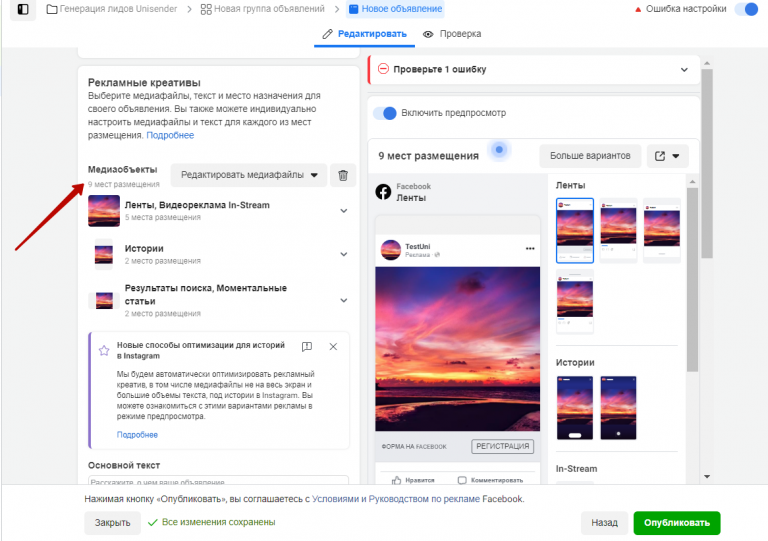Click the feedback icon in the tip box
Image resolution: width=768 pixels, height=541 pixels.
tap(307, 347)
